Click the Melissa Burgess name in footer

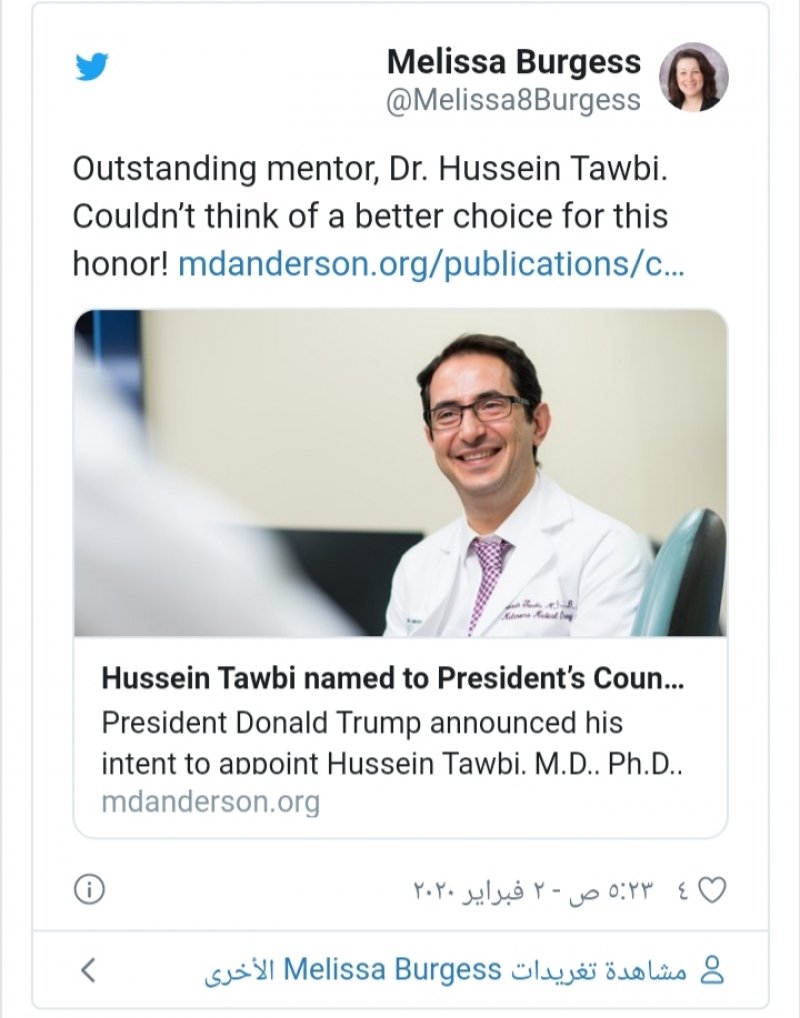[x=392, y=969]
